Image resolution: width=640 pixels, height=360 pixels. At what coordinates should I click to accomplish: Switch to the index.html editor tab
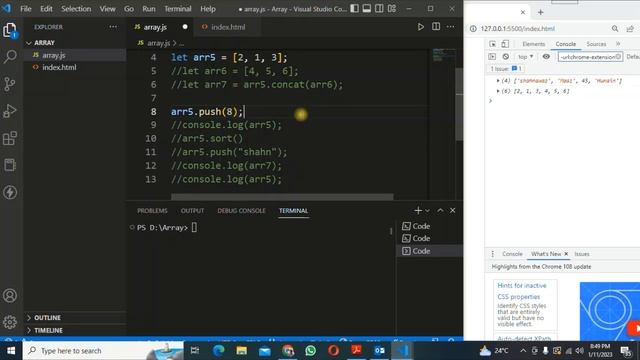click(x=228, y=27)
